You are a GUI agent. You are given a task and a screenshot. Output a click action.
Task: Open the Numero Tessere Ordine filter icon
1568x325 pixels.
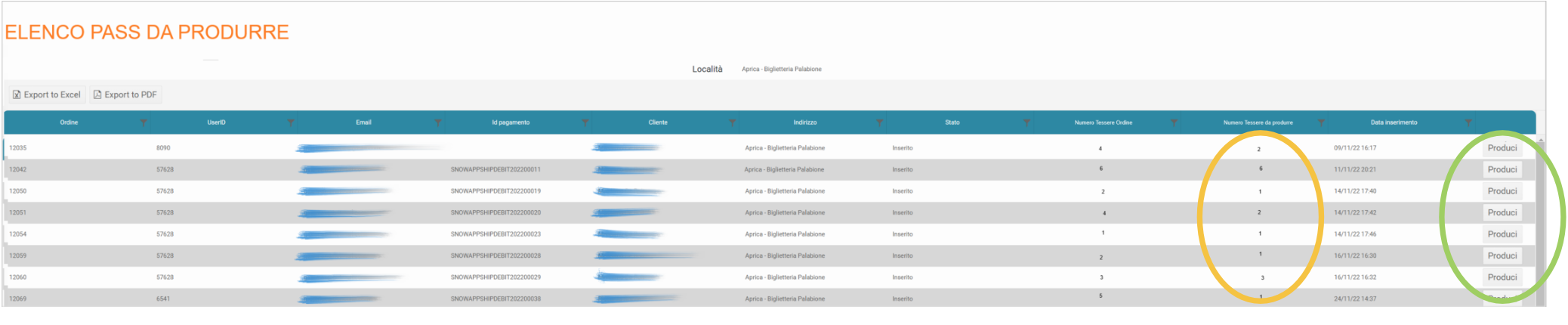point(1174,122)
